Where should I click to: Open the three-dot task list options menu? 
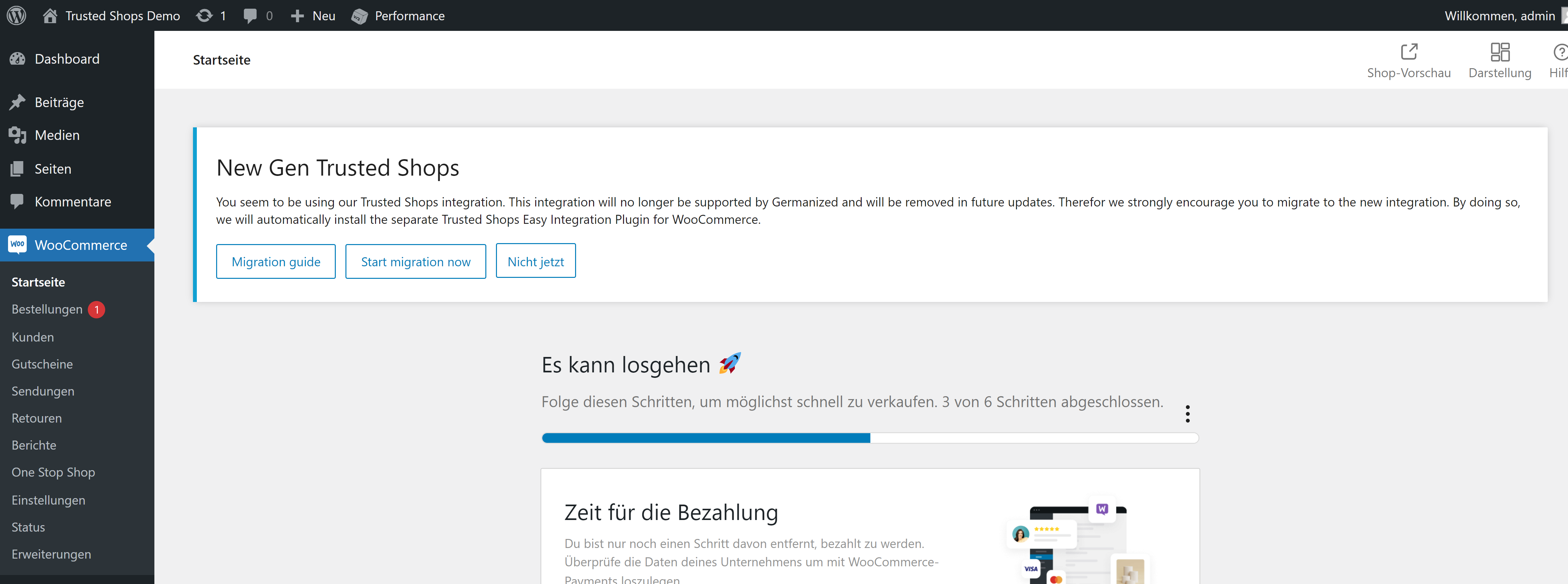pos(1187,414)
